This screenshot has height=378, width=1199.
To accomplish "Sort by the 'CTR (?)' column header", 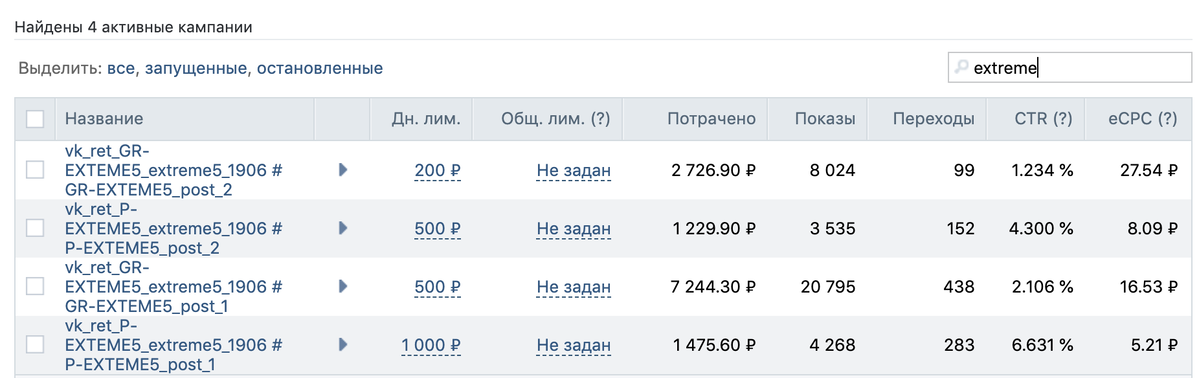I will 1044,119.
